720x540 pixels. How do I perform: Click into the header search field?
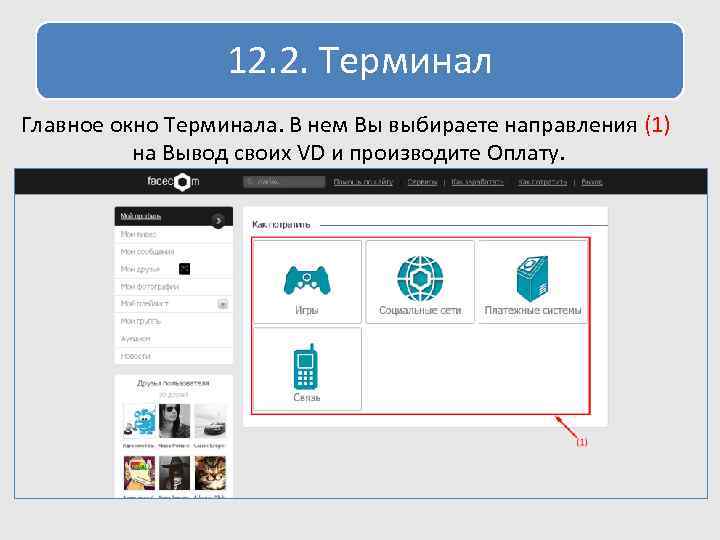pyautogui.click(x=284, y=182)
